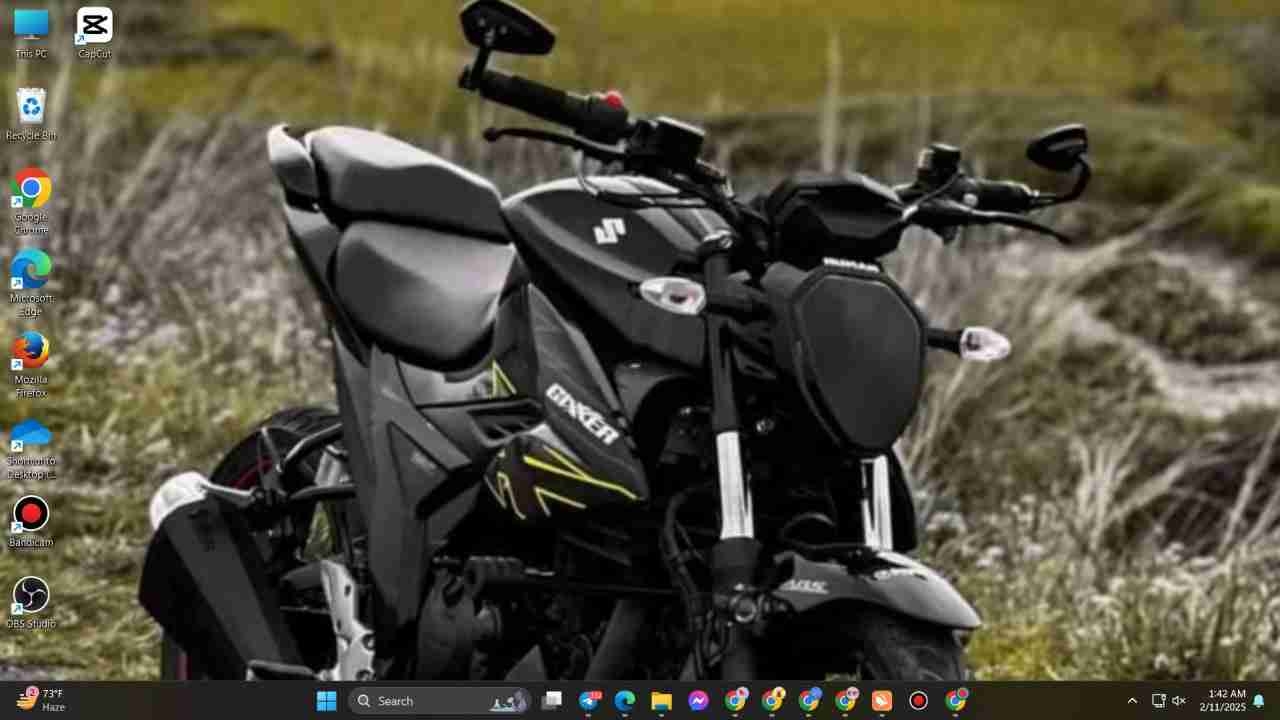
Task: Select the Mozilla Firefox desktop shortcut
Action: point(31,365)
